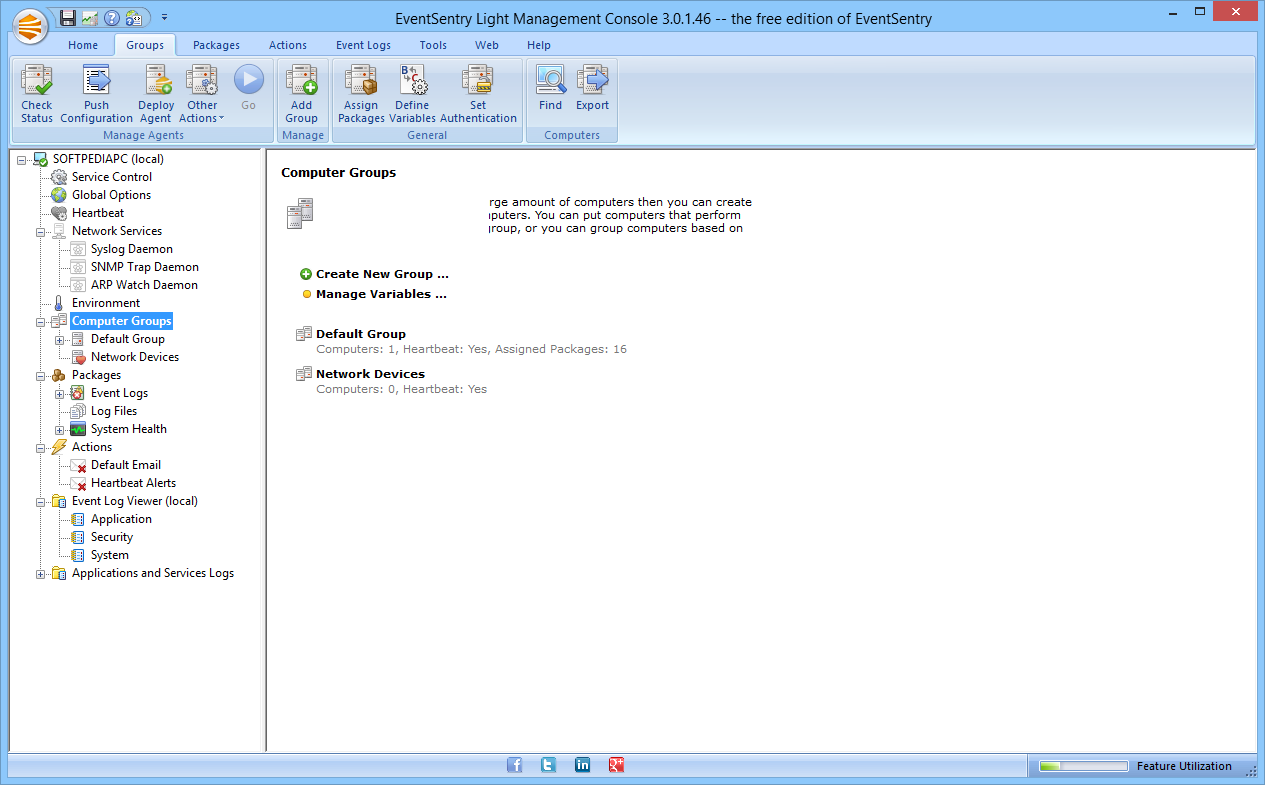Open the green chart quick access icon
This screenshot has height=785, width=1265.
(90, 17)
